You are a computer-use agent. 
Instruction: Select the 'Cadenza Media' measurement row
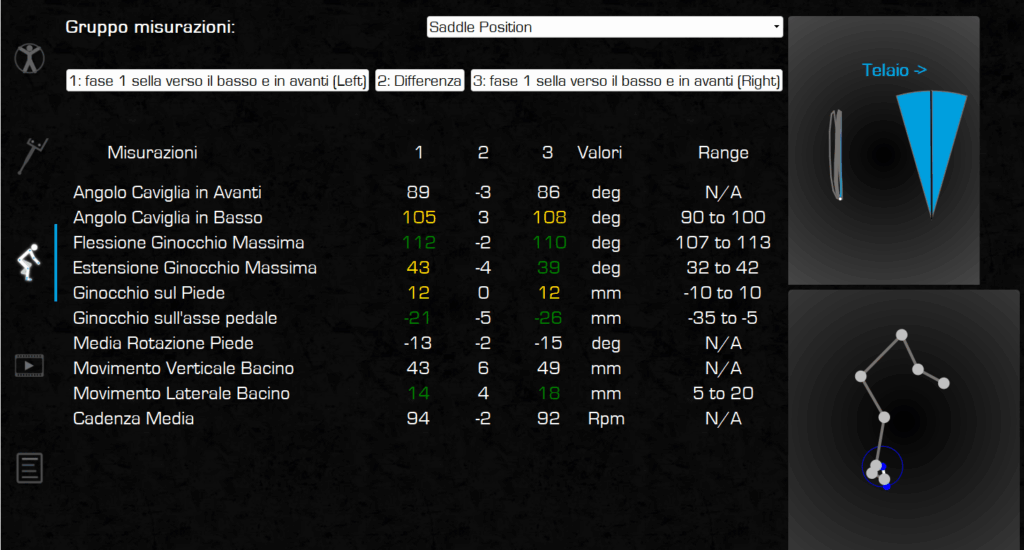[134, 418]
